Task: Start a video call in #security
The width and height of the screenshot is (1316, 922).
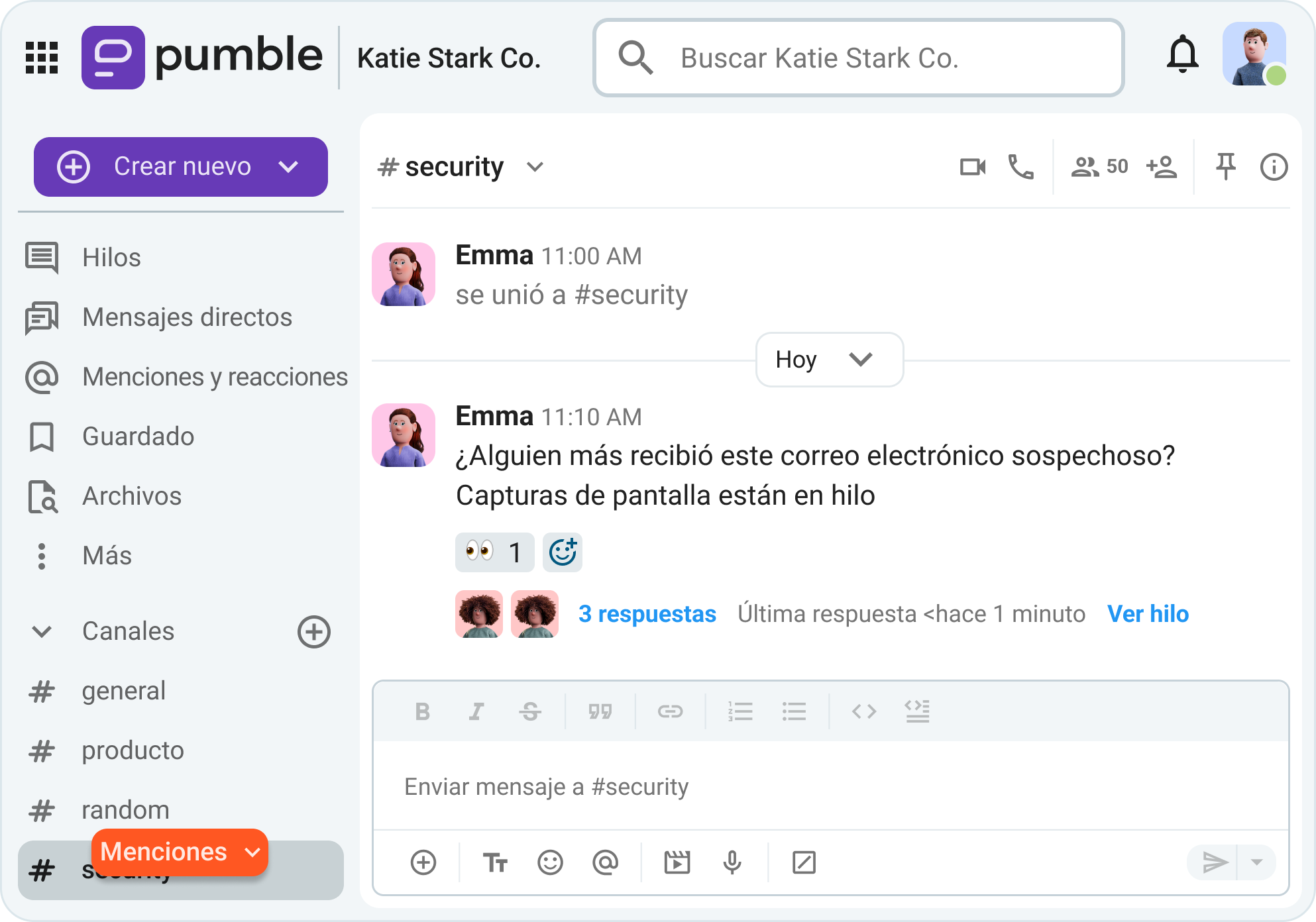Action: pos(971,167)
